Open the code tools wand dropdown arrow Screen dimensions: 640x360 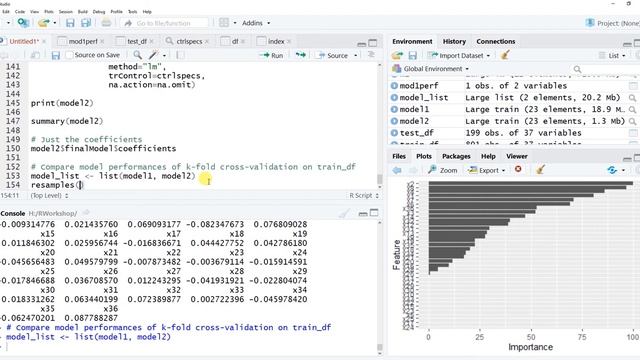(164, 55)
